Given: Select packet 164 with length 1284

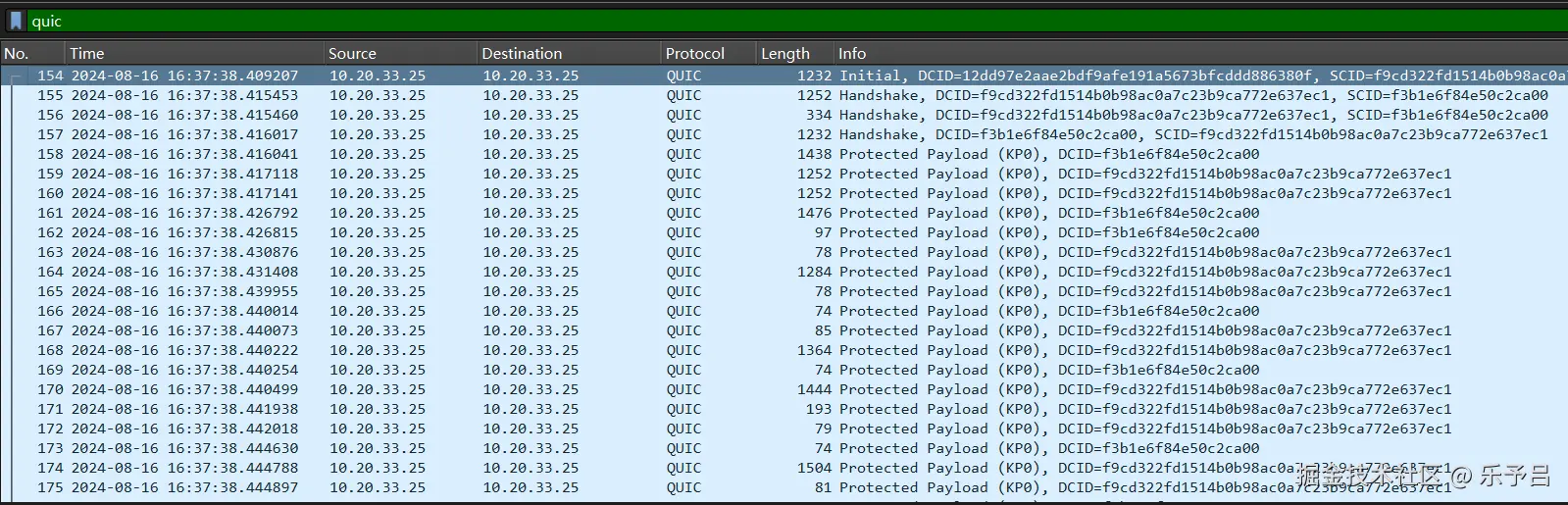Looking at the screenshot, I should click(784, 272).
